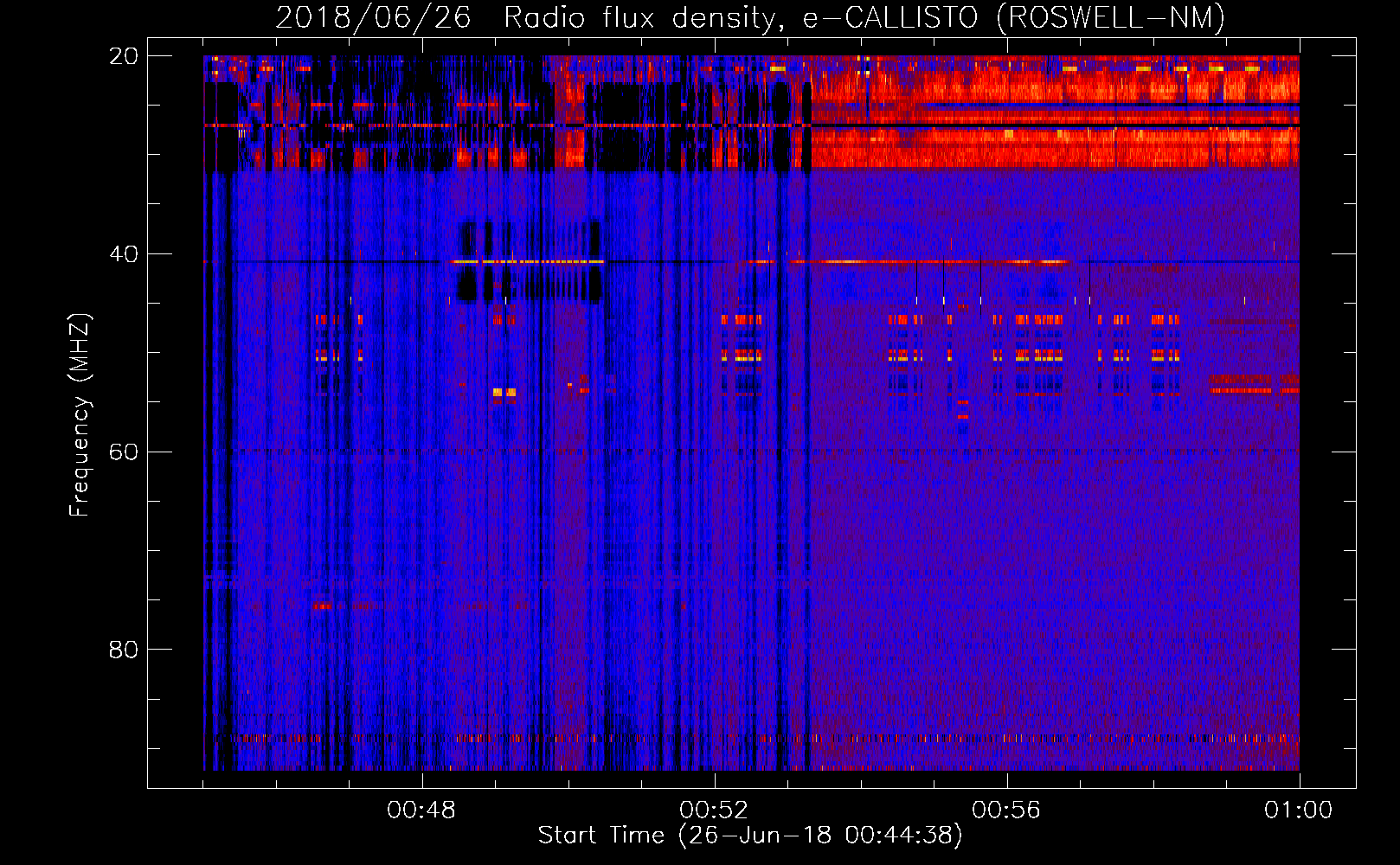Viewport: 1400px width, 865px height.
Task: Click the 20 frequency tick label
Action: pyautogui.click(x=124, y=56)
